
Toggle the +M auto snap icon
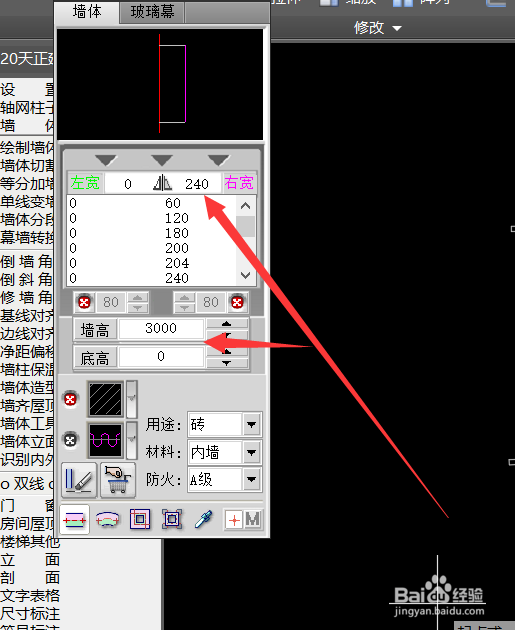pos(243,520)
